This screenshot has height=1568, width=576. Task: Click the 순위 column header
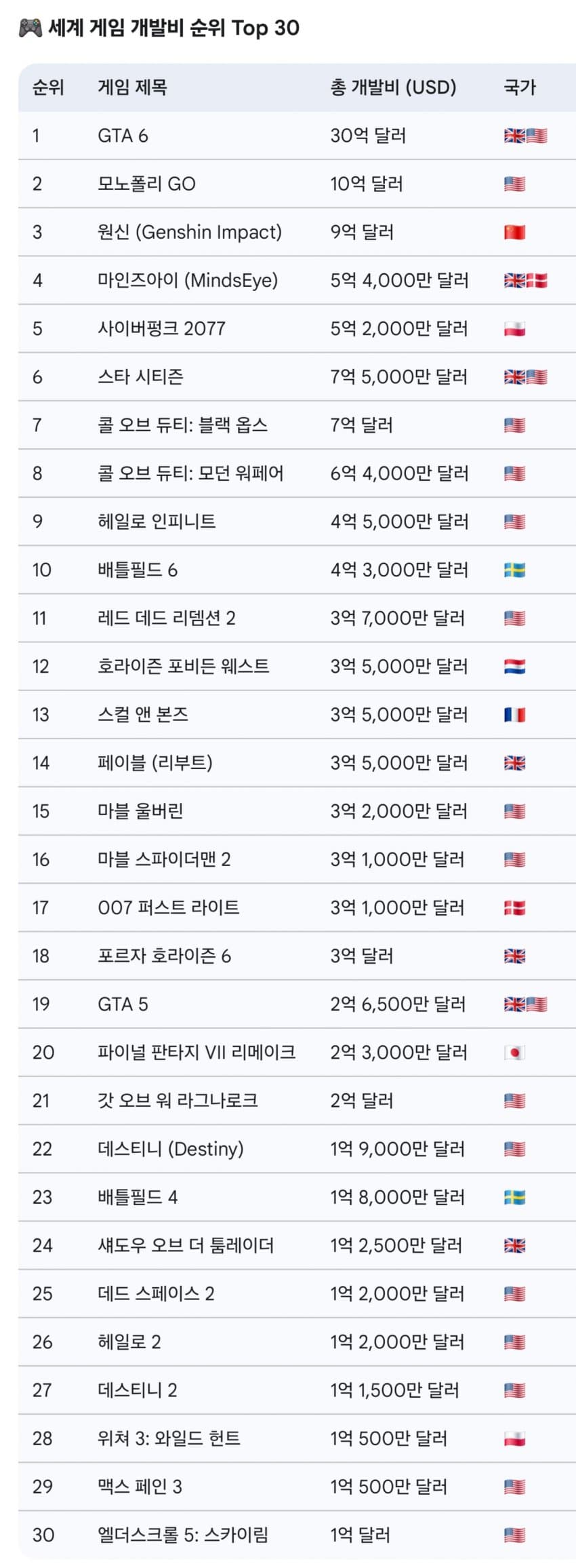(48, 87)
